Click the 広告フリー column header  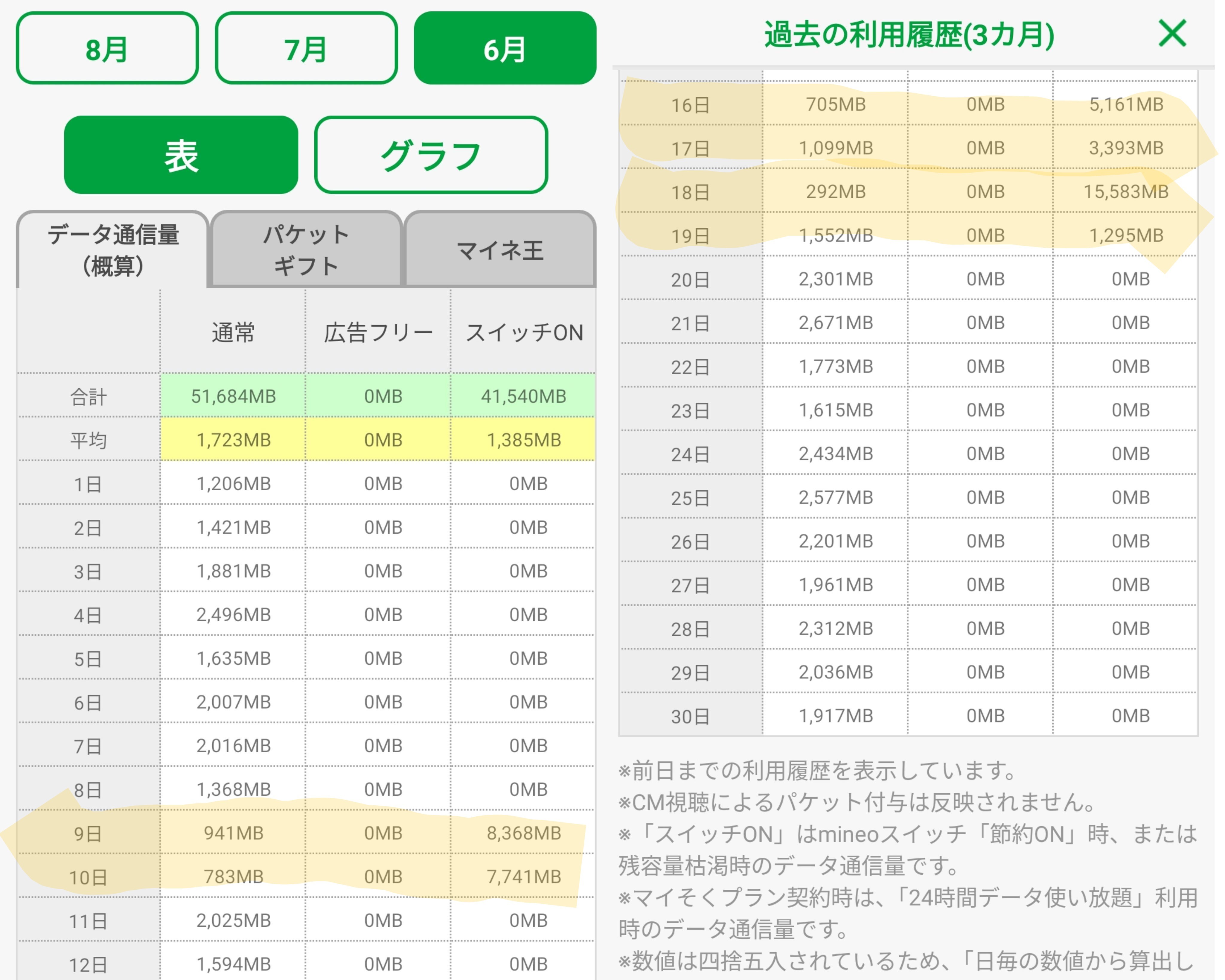tap(378, 333)
